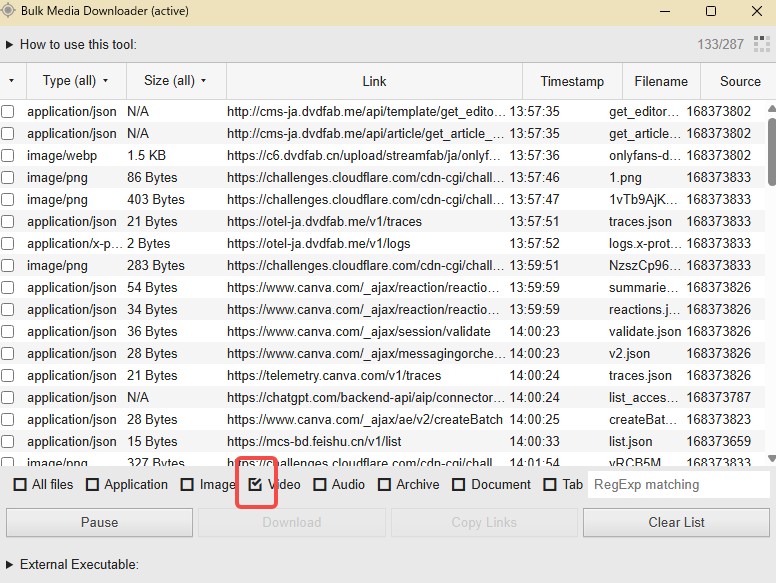Click the Copy Links button

point(484,523)
